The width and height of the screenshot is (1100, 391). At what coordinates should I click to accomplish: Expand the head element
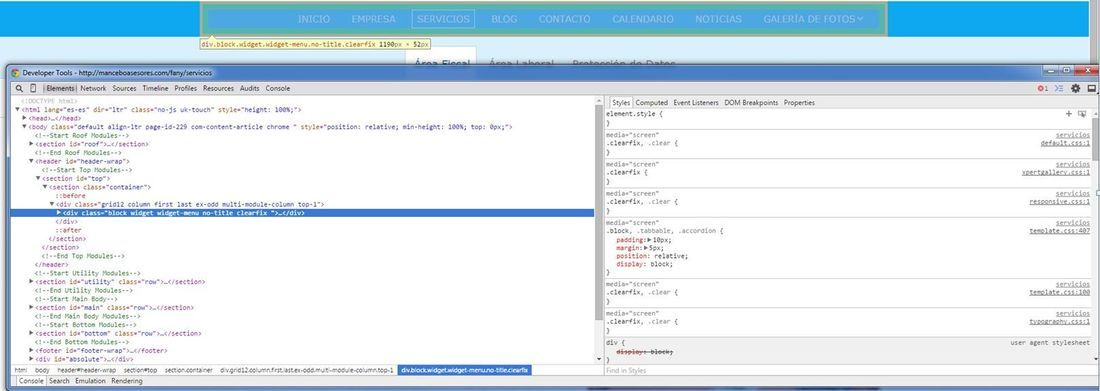coord(25,118)
